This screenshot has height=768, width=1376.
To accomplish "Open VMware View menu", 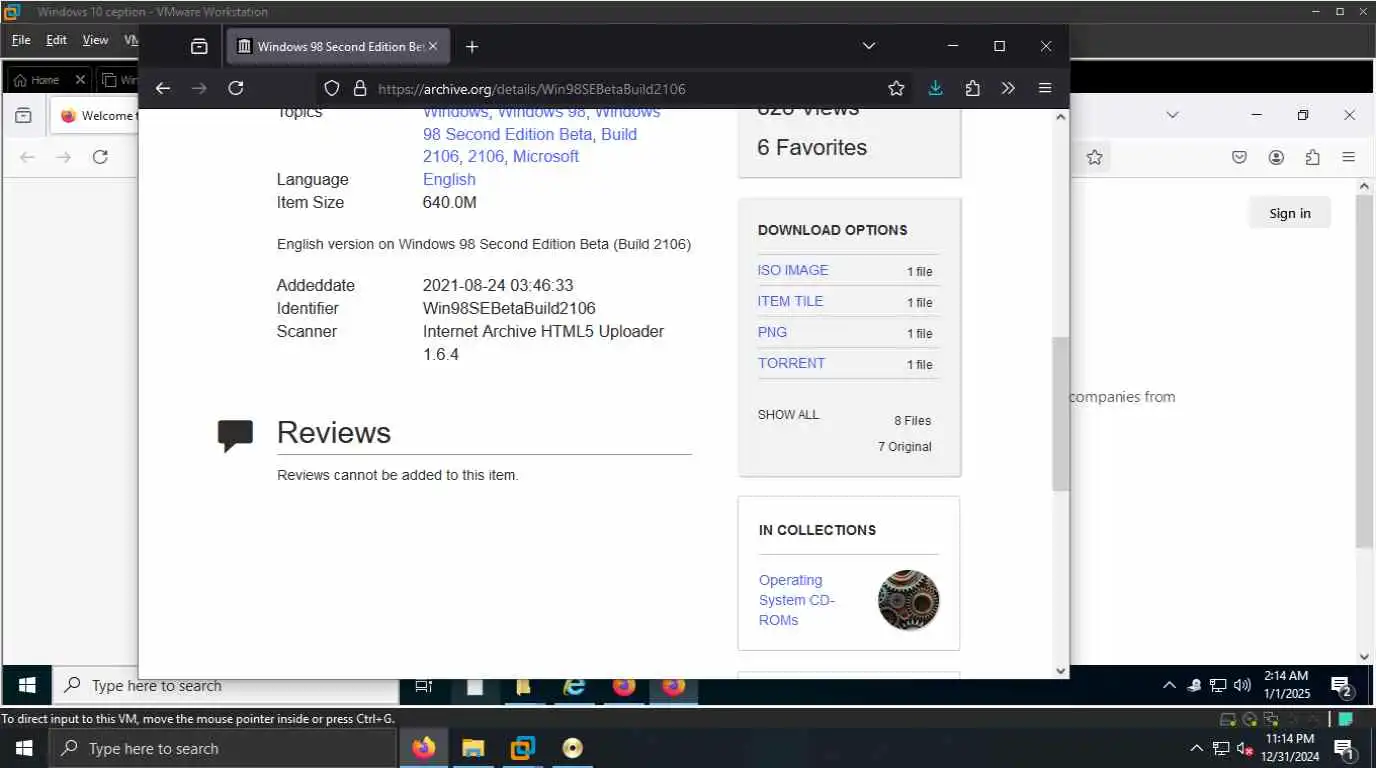I will (x=95, y=40).
